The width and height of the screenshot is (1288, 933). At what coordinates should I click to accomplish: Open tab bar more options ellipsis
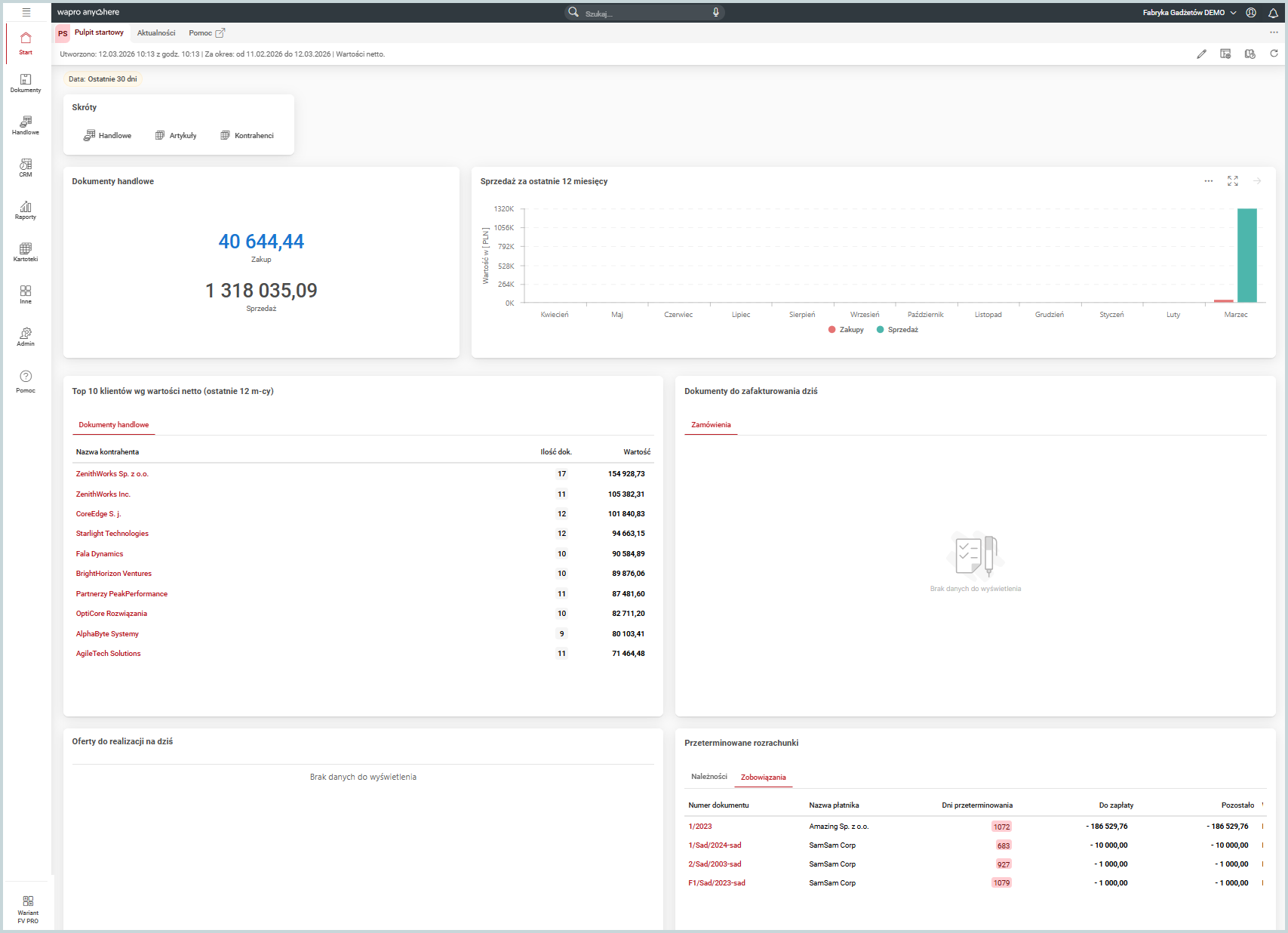tap(1274, 32)
